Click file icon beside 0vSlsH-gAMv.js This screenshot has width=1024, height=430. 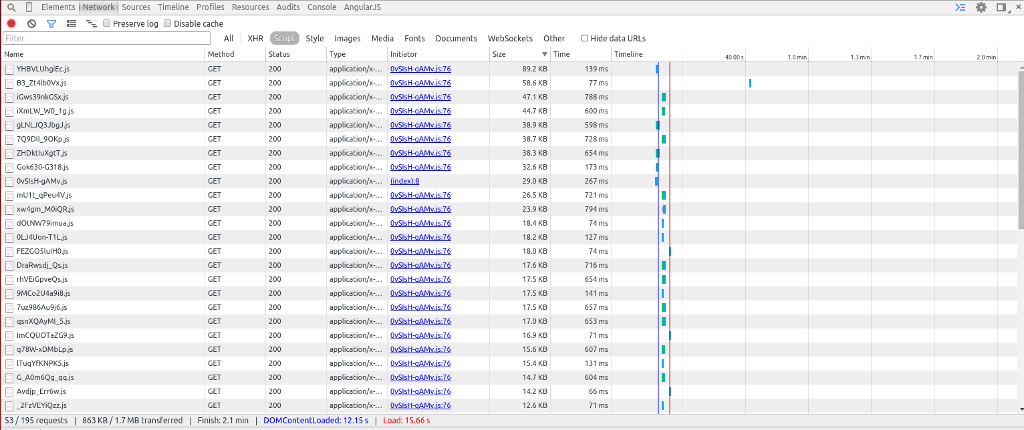[x=9, y=181]
